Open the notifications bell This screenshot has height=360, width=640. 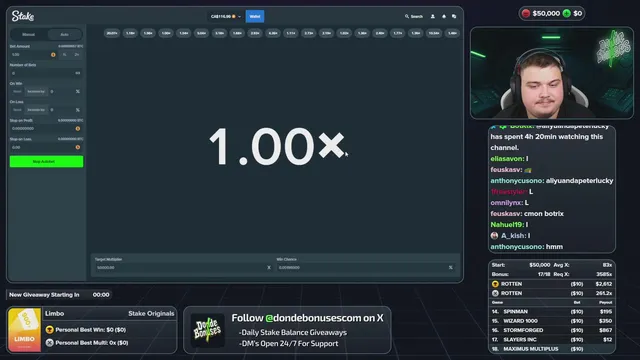tap(444, 16)
